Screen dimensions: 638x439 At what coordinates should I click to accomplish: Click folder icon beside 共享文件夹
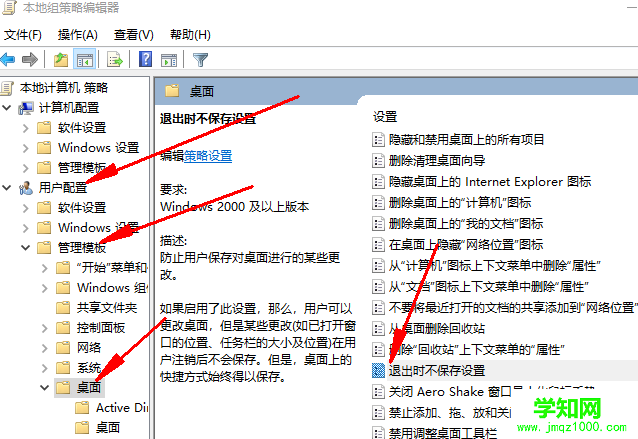[63, 308]
